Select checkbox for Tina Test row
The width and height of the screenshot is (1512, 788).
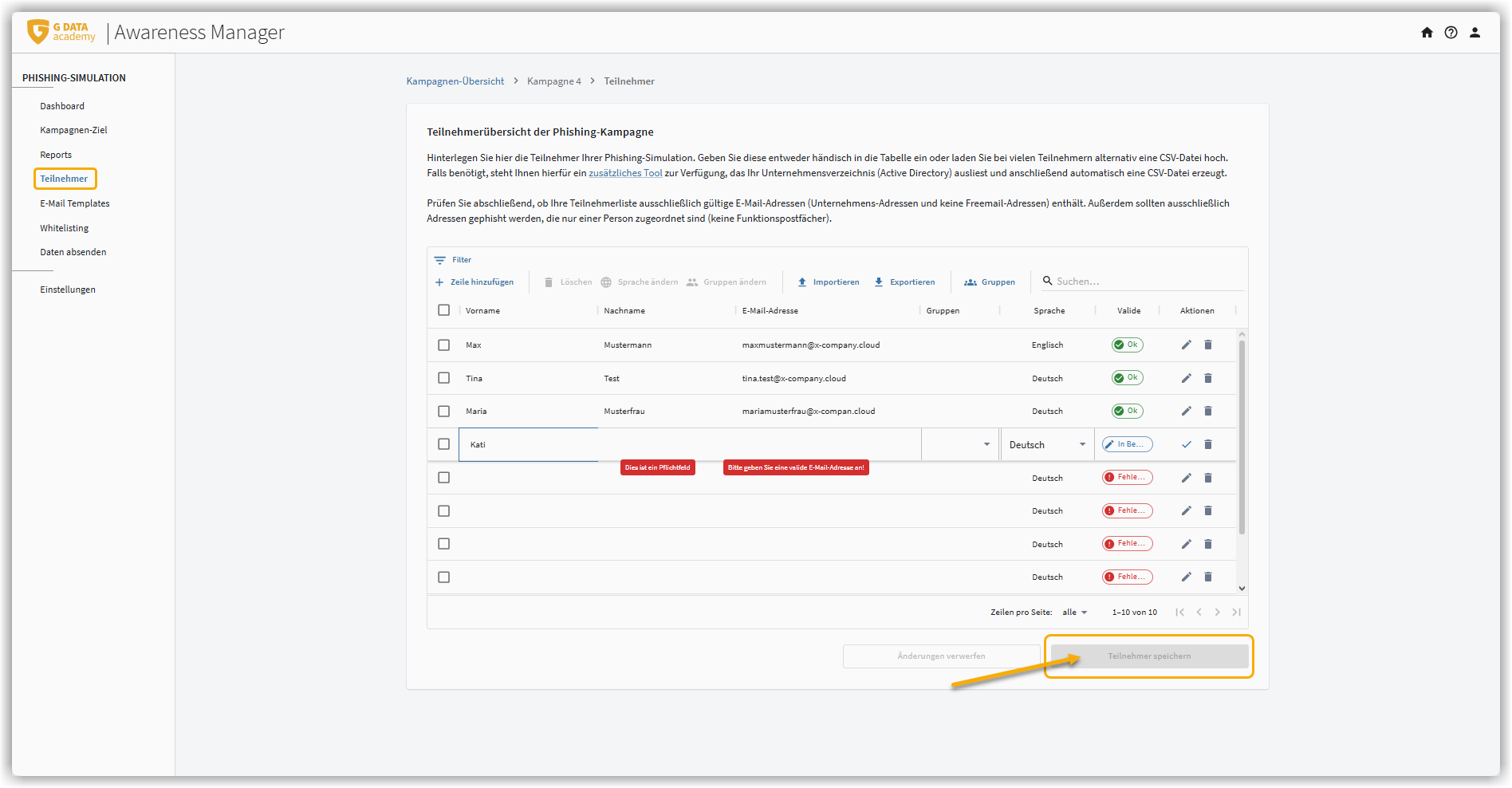[x=444, y=378]
